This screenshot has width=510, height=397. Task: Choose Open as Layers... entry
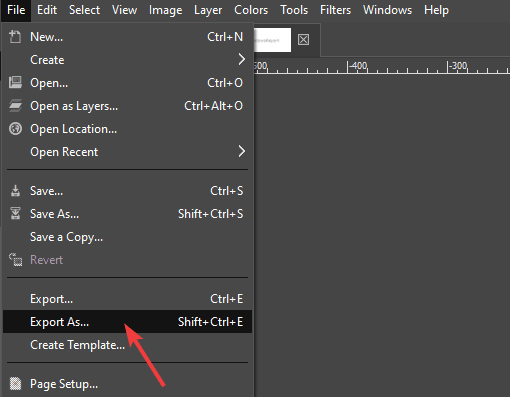click(127, 106)
